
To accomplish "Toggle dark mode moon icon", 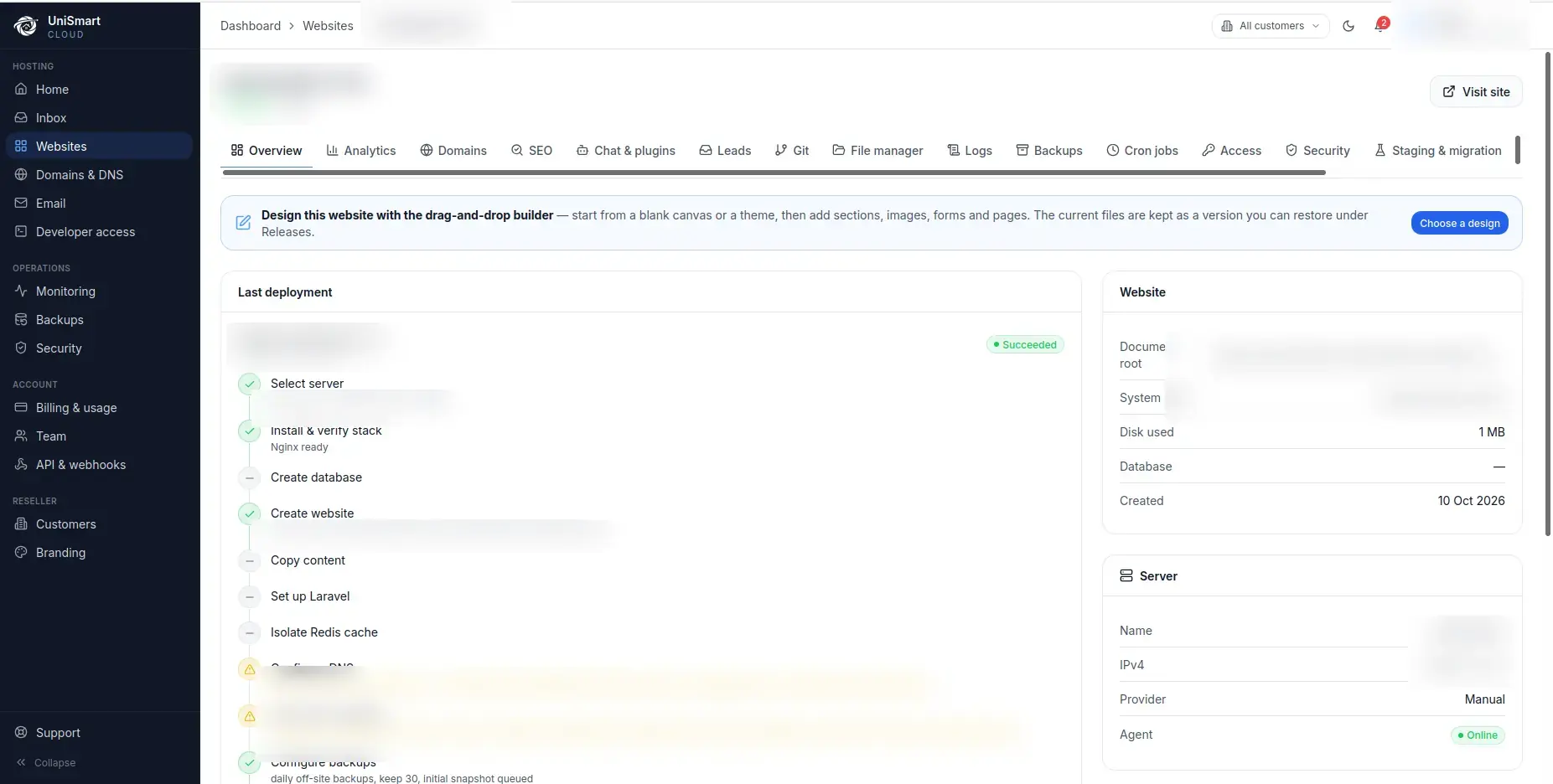I will coord(1349,26).
